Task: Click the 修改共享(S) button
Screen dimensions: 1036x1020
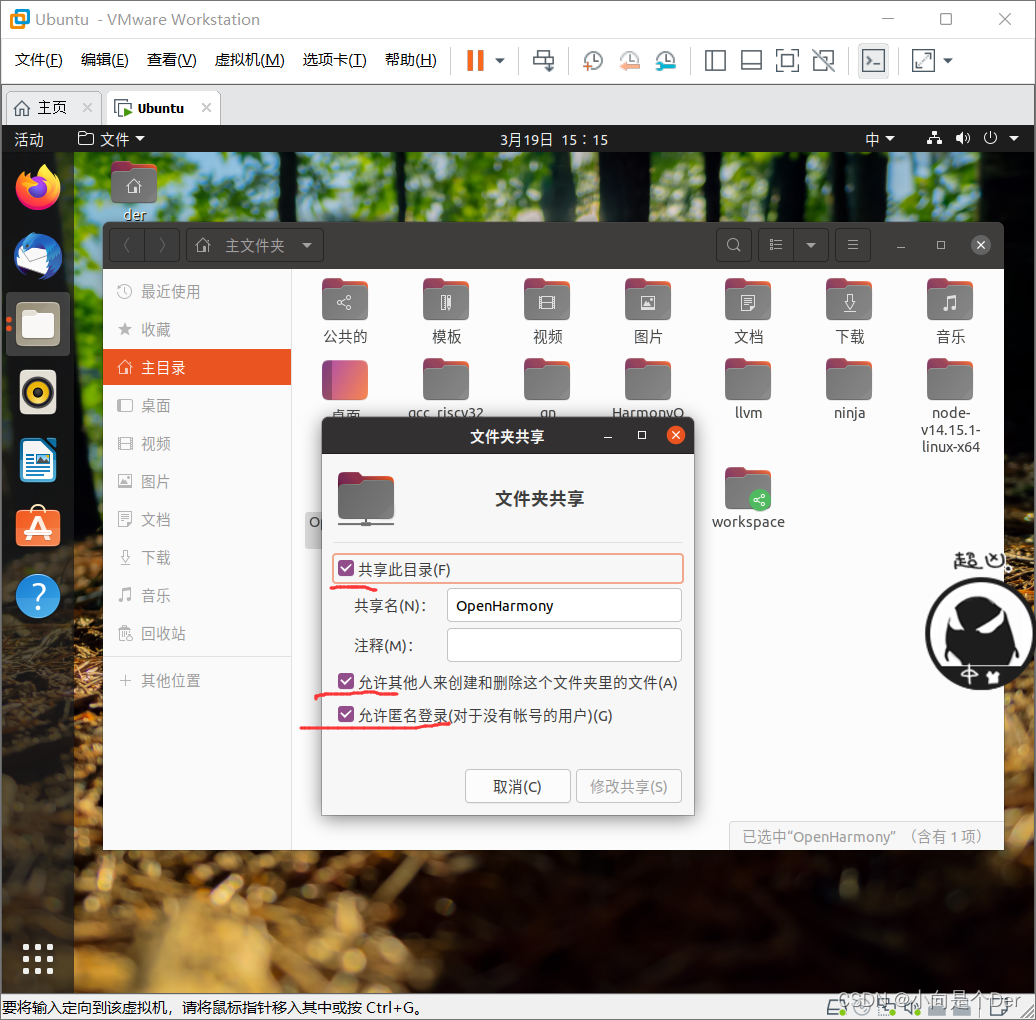Action: coord(628,786)
